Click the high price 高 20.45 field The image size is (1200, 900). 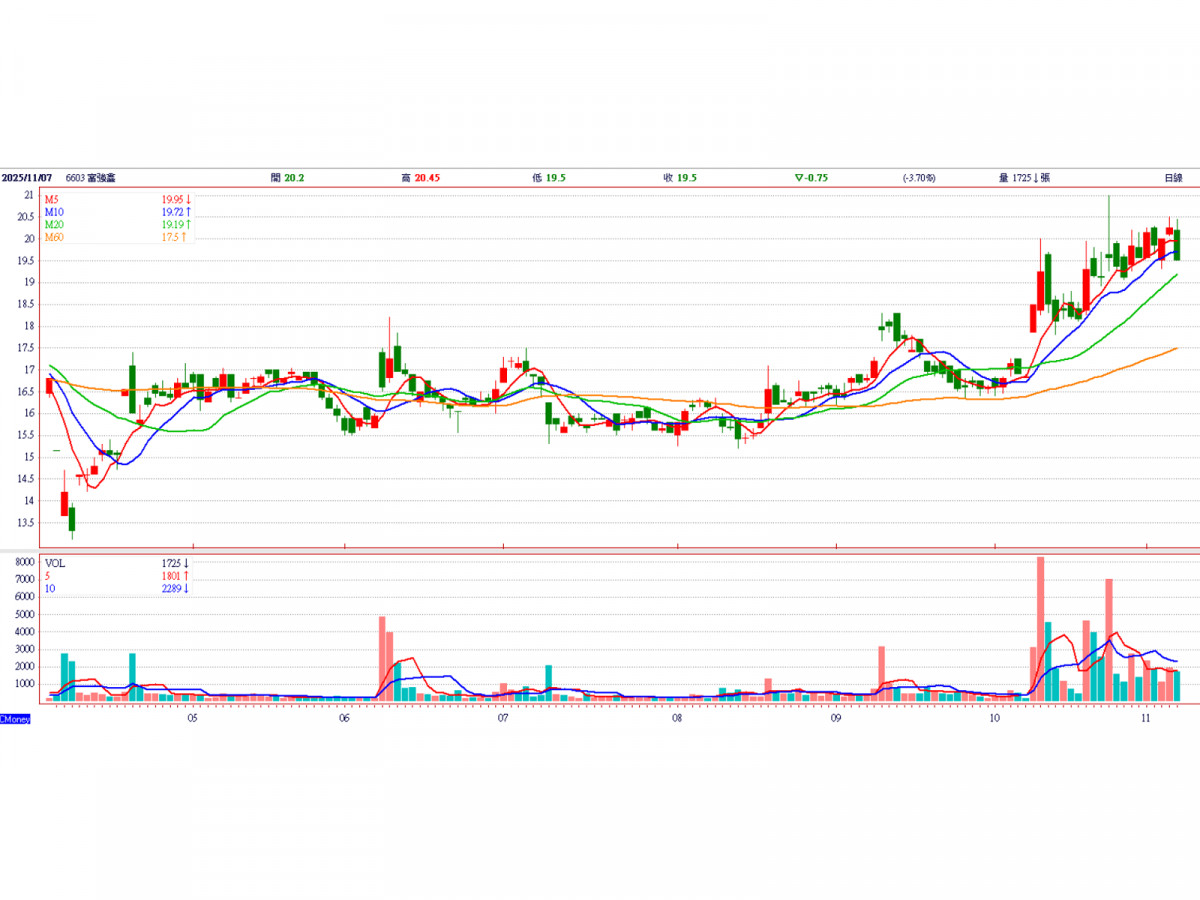coord(420,177)
